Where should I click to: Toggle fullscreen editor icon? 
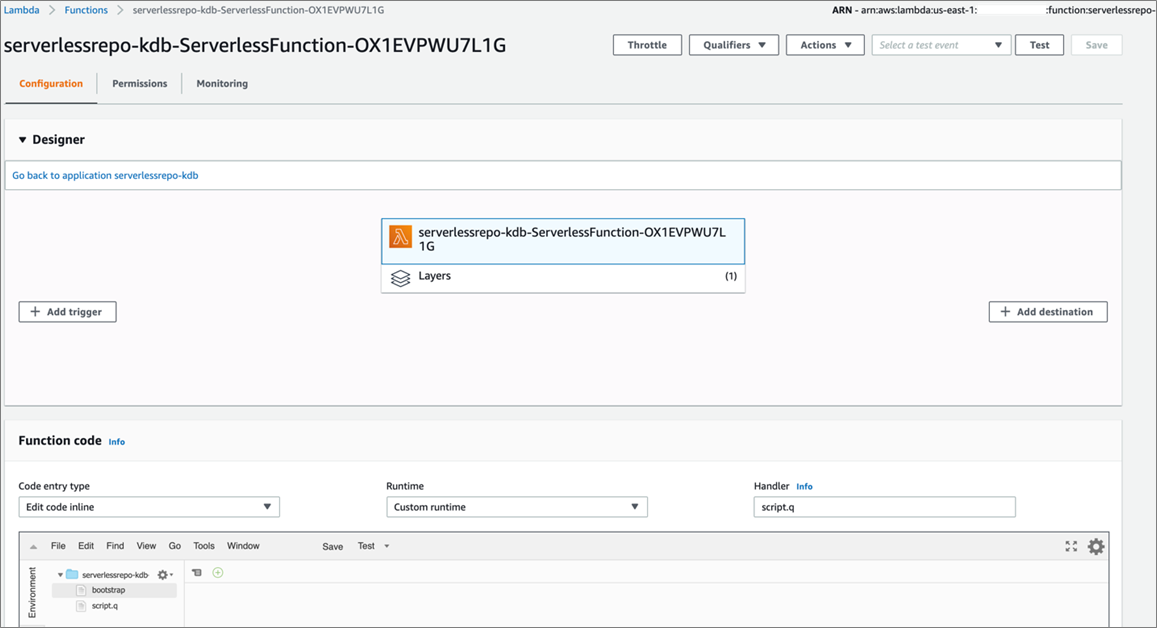click(x=1071, y=546)
